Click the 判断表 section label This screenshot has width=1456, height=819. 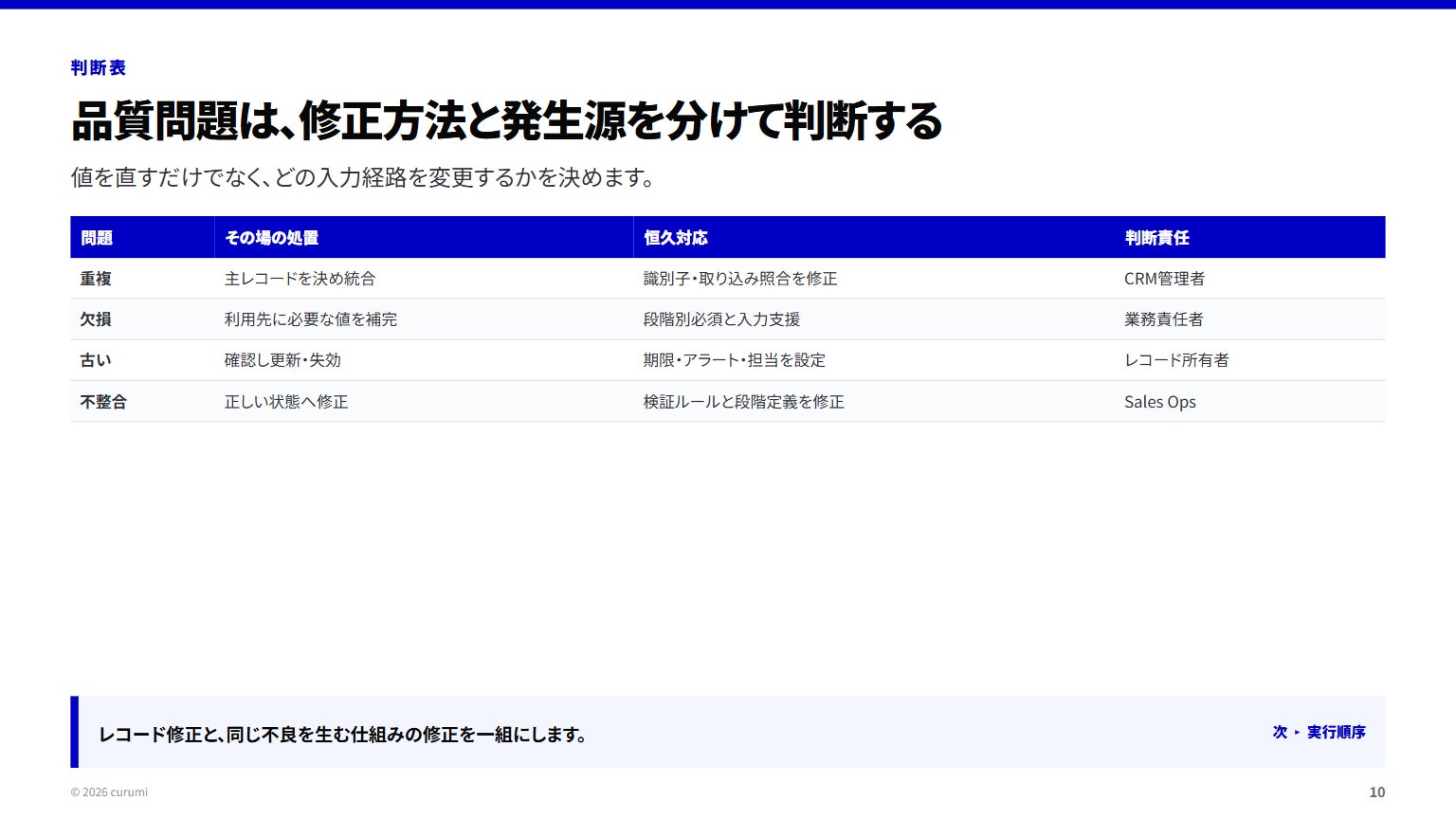pos(98,67)
